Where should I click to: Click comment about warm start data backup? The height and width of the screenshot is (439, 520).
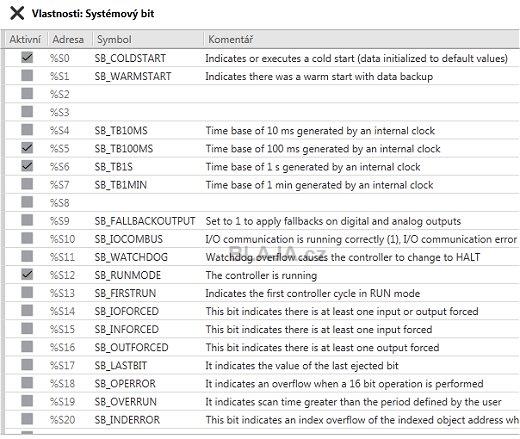pos(319,76)
